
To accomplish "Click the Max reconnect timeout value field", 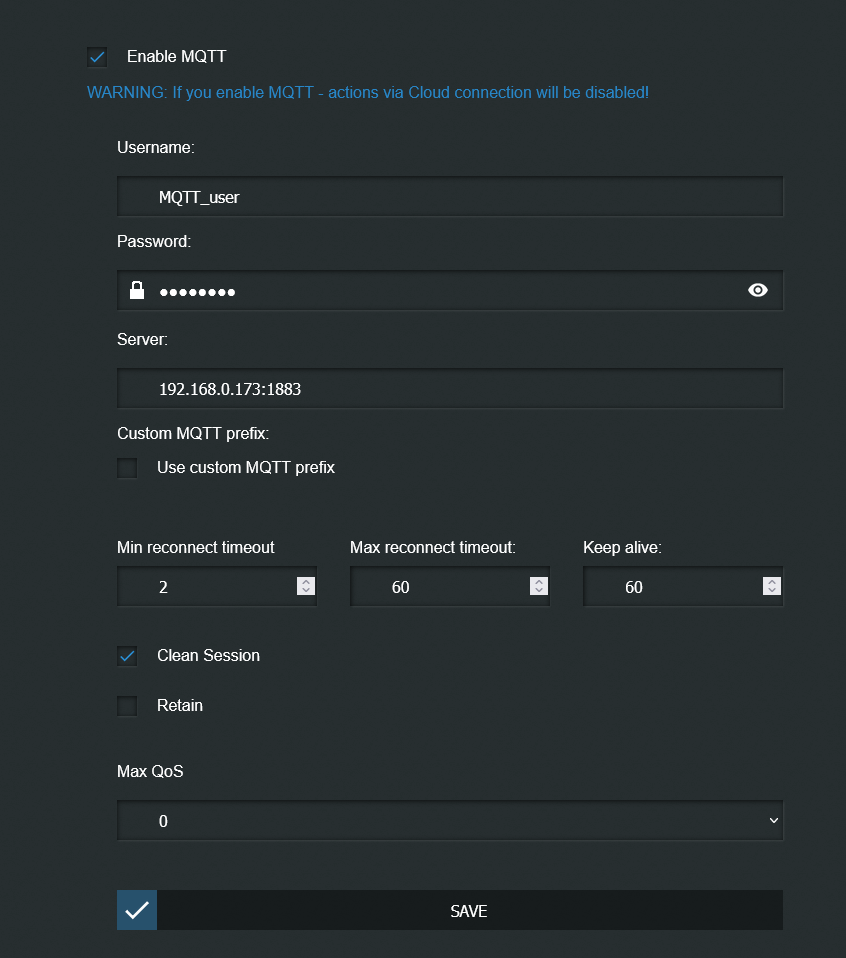I will point(437,587).
